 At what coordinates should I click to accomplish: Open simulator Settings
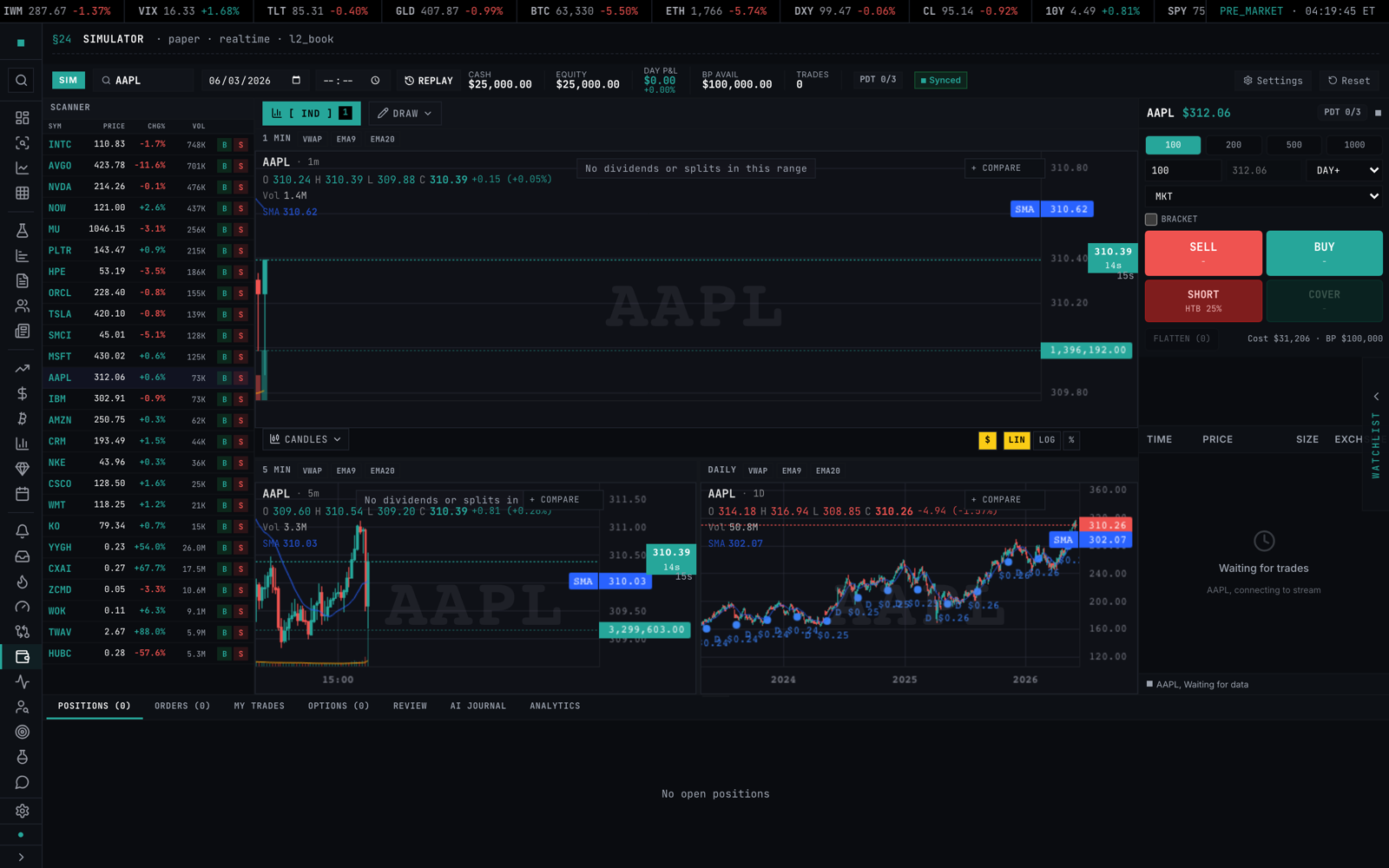[x=1273, y=81]
